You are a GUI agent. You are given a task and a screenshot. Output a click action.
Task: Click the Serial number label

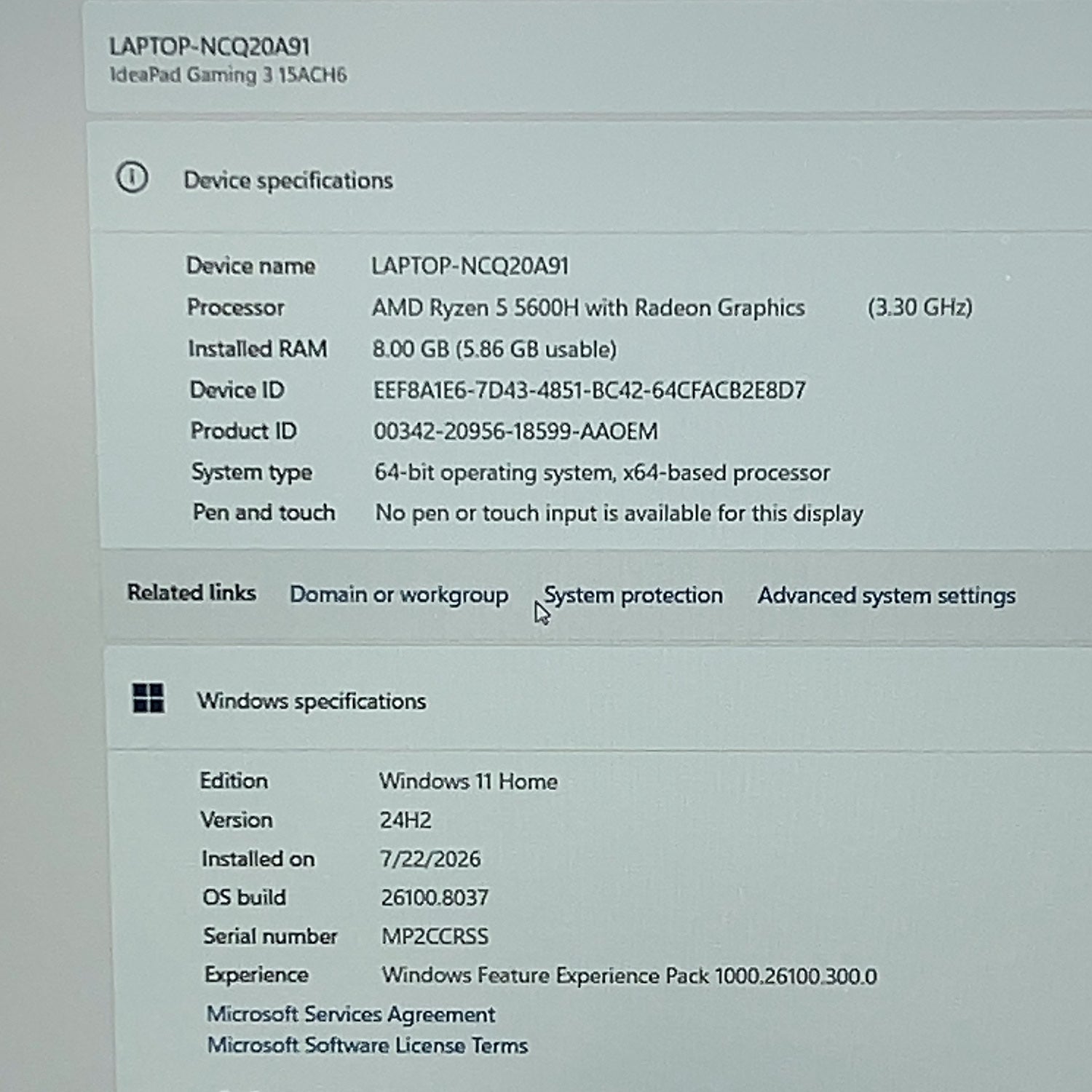270,935
